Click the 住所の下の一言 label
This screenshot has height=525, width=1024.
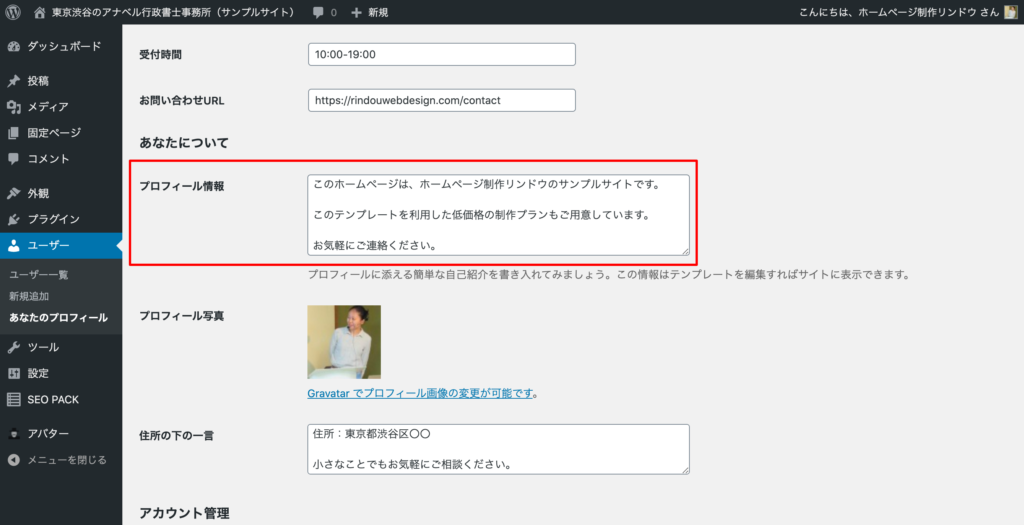tap(176, 436)
